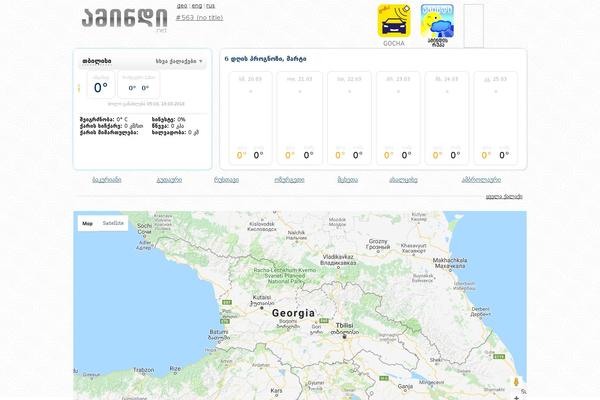Click the 'Ganja' label on the map
Viewport: 600px width, 400px height.
pyautogui.click(x=405, y=387)
